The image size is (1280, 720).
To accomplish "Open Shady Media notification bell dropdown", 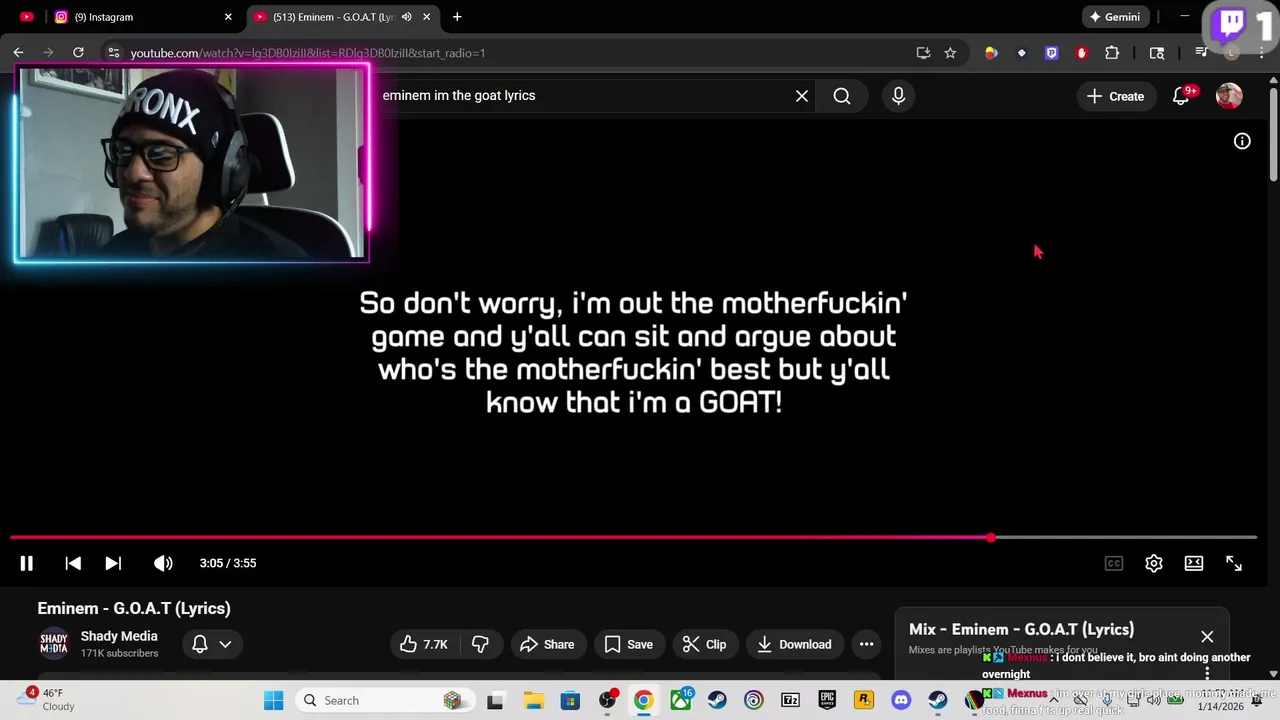I will click(x=211, y=644).
